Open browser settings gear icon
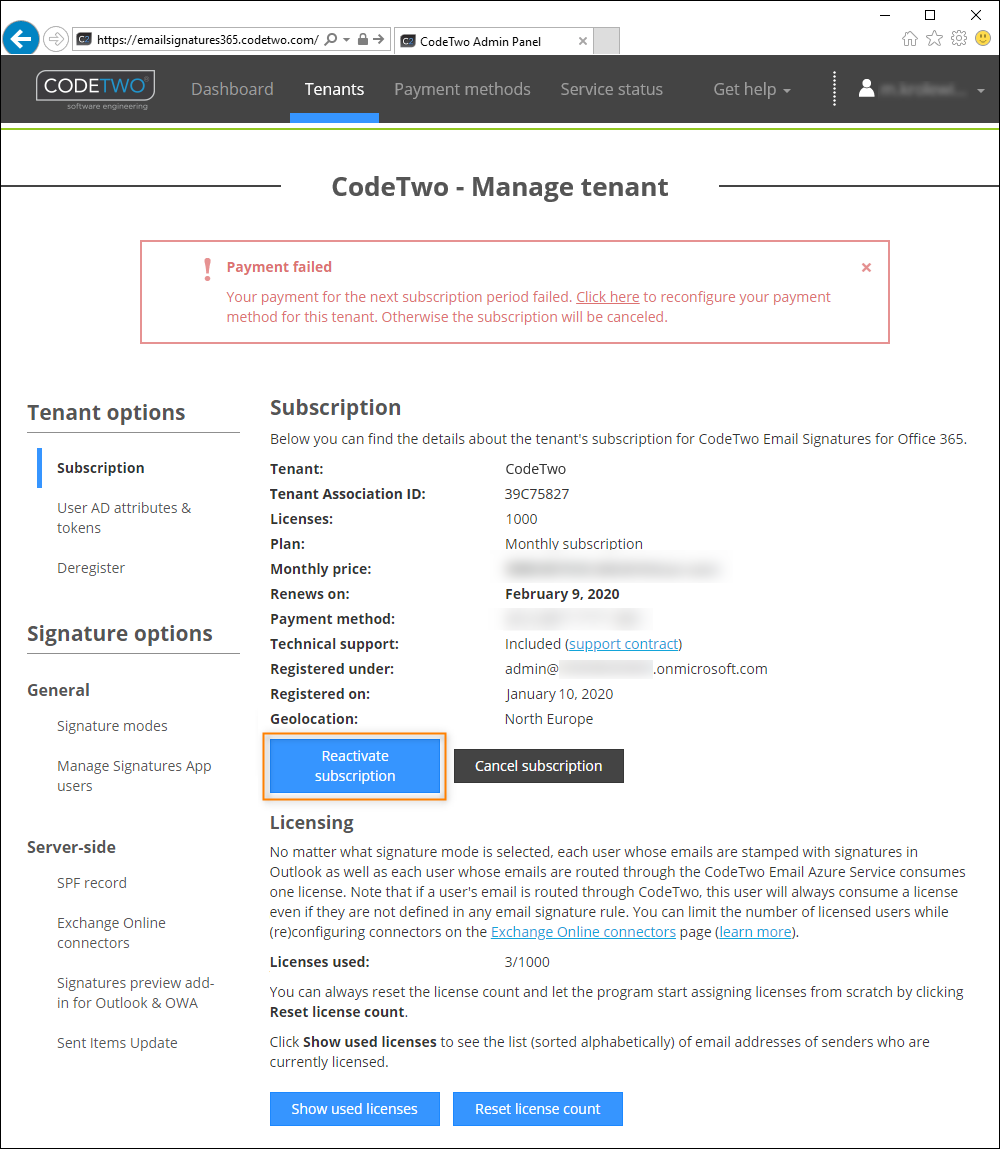Screen dimensions: 1000x1149 959,38
